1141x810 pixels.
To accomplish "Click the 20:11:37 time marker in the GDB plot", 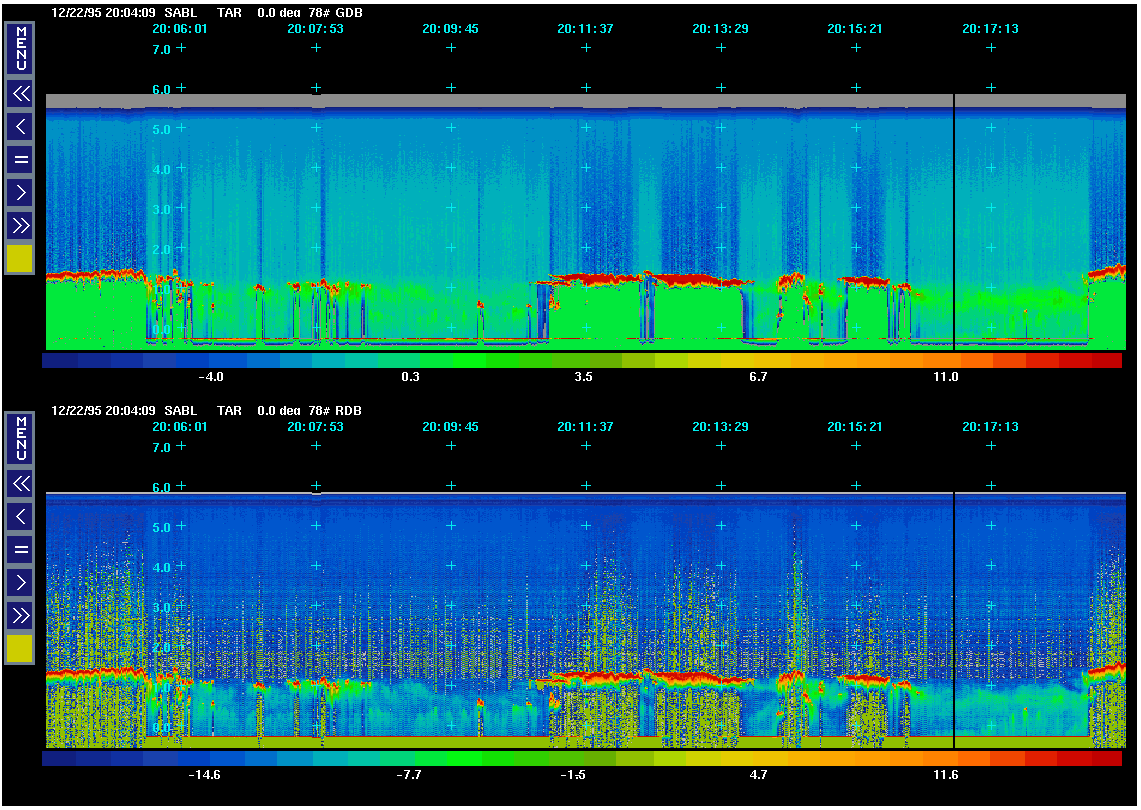I will (x=585, y=29).
